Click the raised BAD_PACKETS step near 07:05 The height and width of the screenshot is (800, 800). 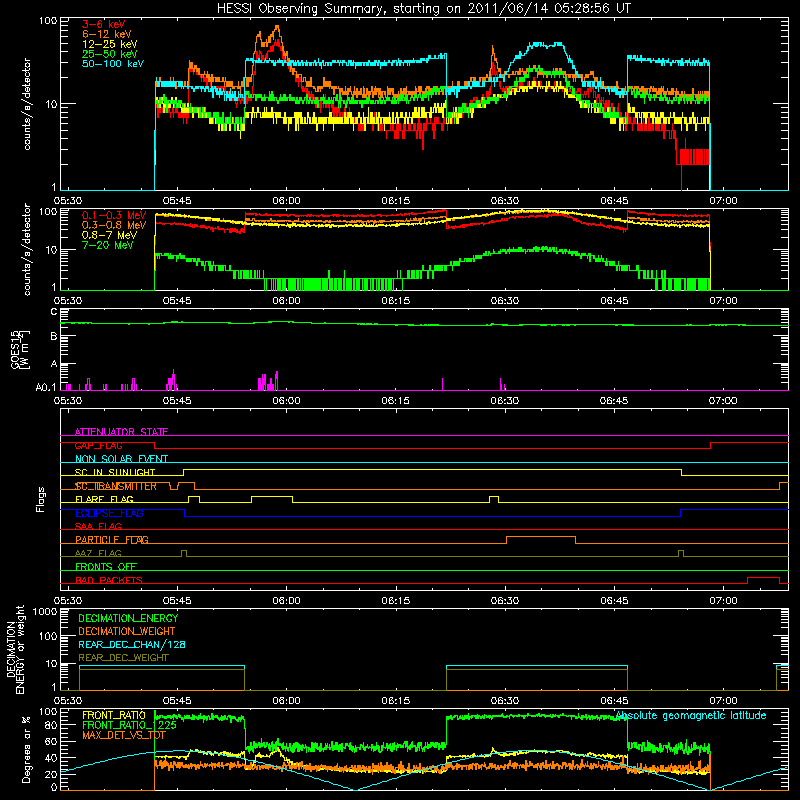click(763, 578)
